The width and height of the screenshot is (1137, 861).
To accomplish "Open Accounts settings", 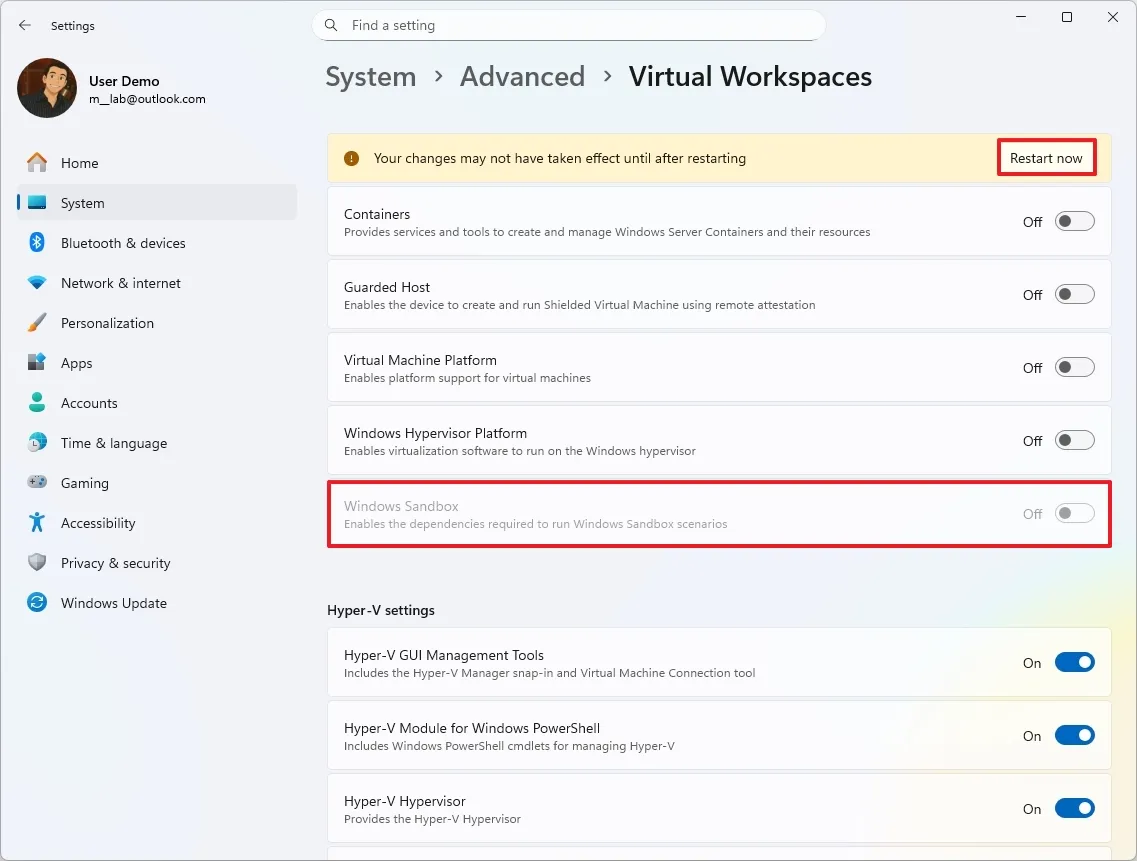I will pyautogui.click(x=89, y=403).
